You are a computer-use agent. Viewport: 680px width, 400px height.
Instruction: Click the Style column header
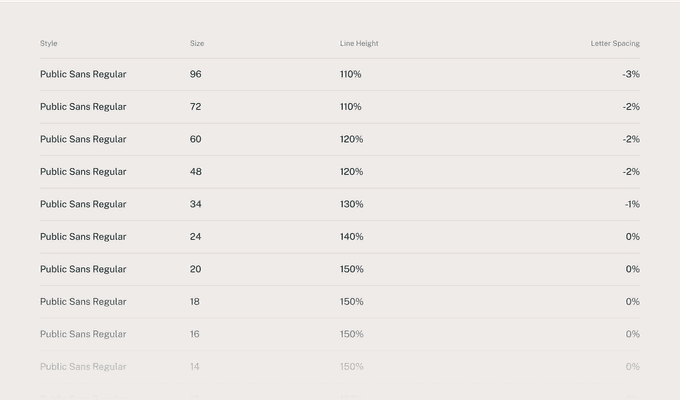[x=49, y=43]
